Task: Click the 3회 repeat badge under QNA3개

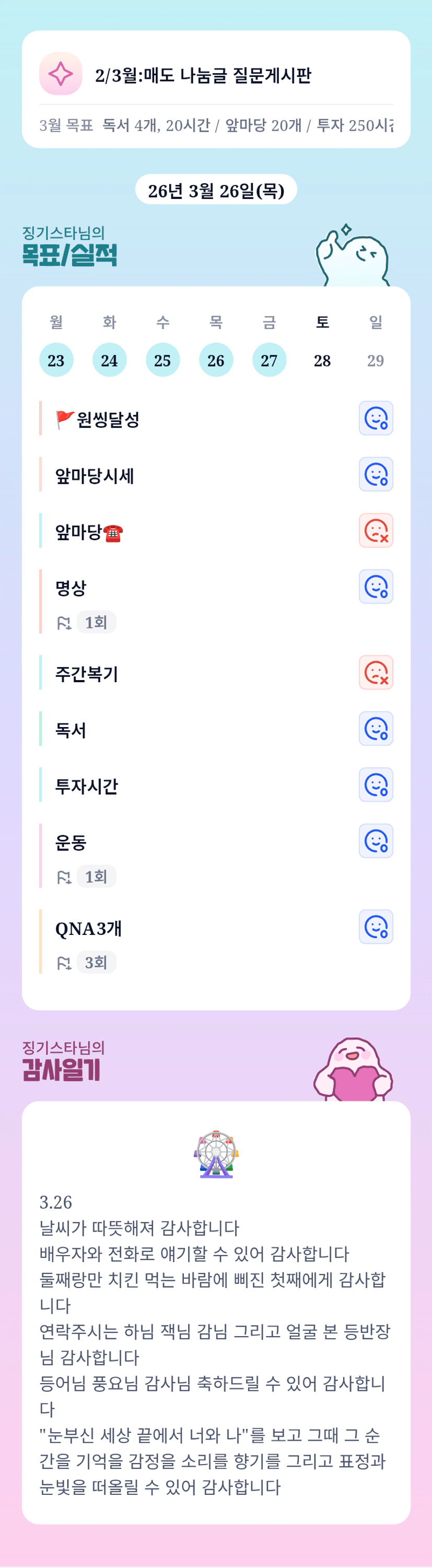Action: point(96,962)
